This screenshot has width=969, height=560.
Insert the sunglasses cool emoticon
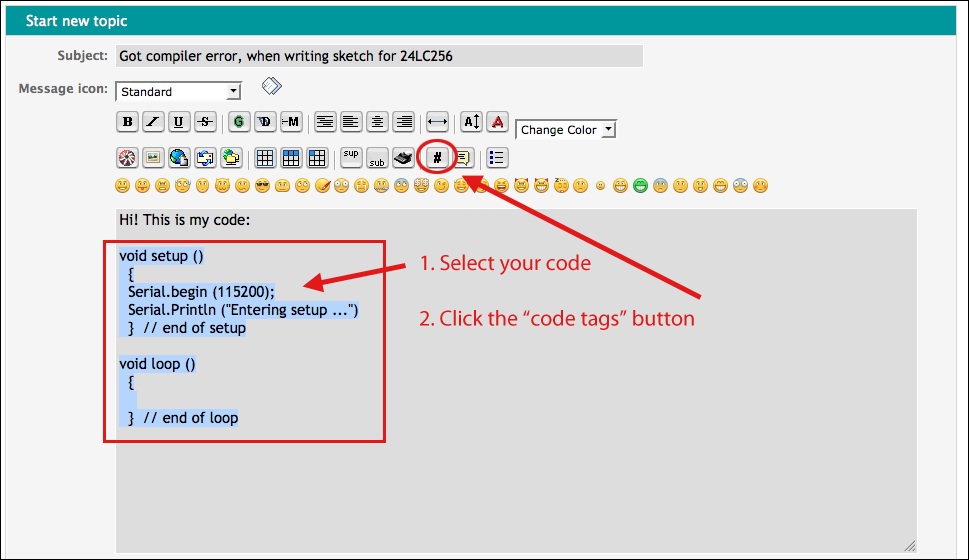262,185
